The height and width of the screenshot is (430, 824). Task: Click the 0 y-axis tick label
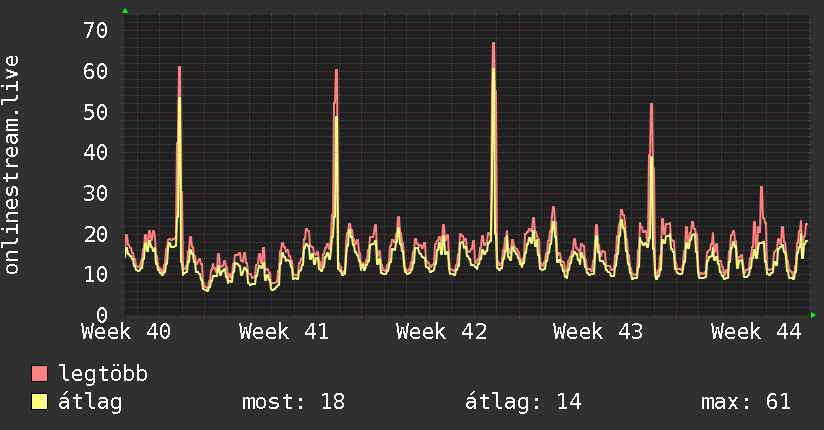point(102,315)
